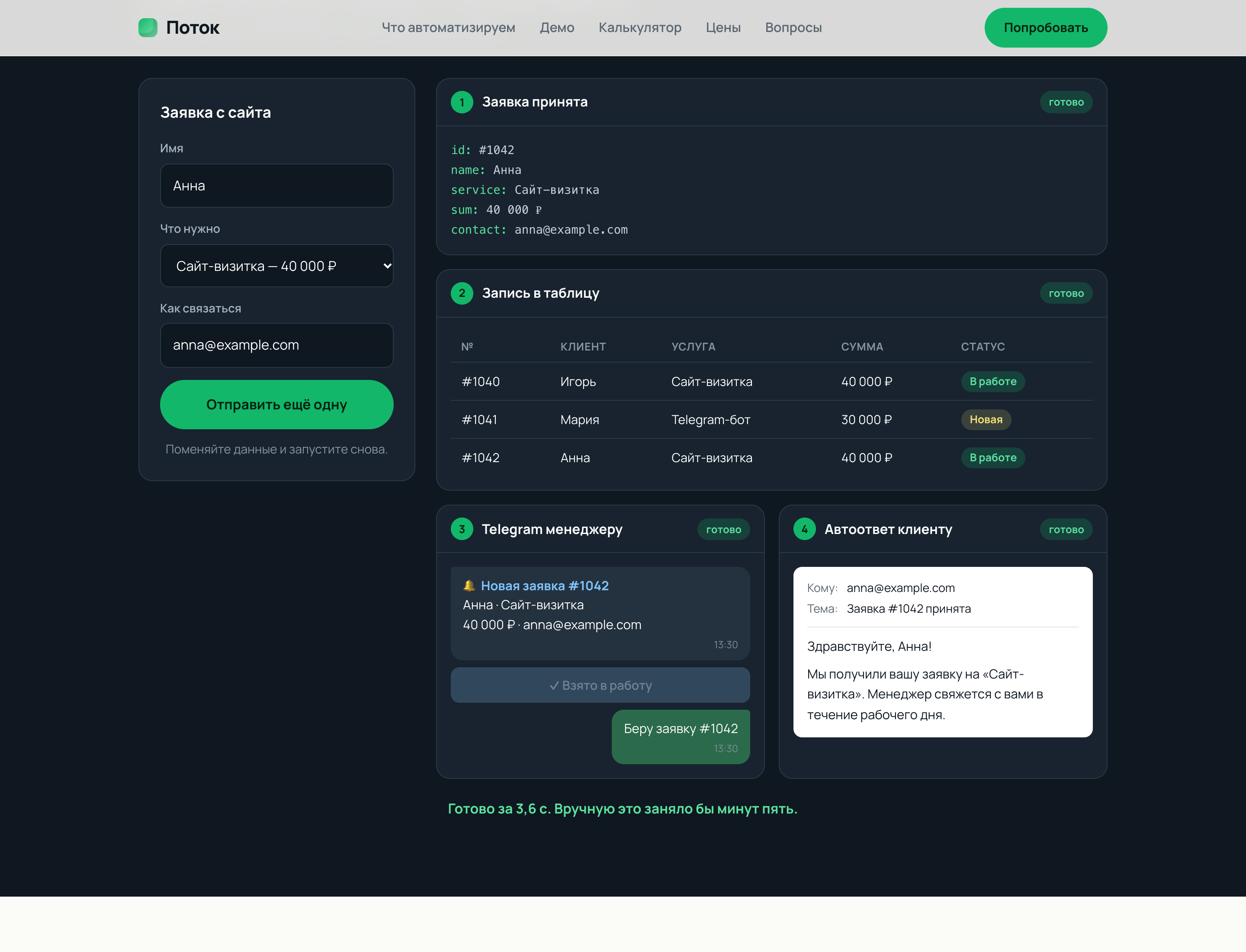This screenshot has width=1246, height=952.
Task: Click В работе badge in Игорь row
Action: [x=993, y=381]
